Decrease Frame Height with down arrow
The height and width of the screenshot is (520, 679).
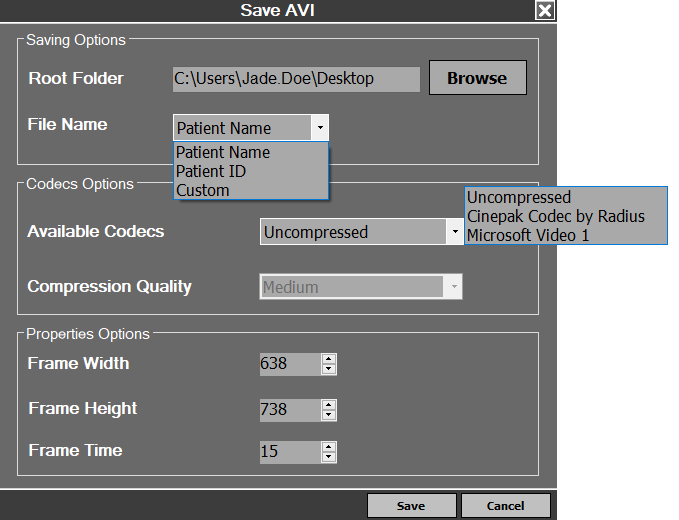pos(328,415)
